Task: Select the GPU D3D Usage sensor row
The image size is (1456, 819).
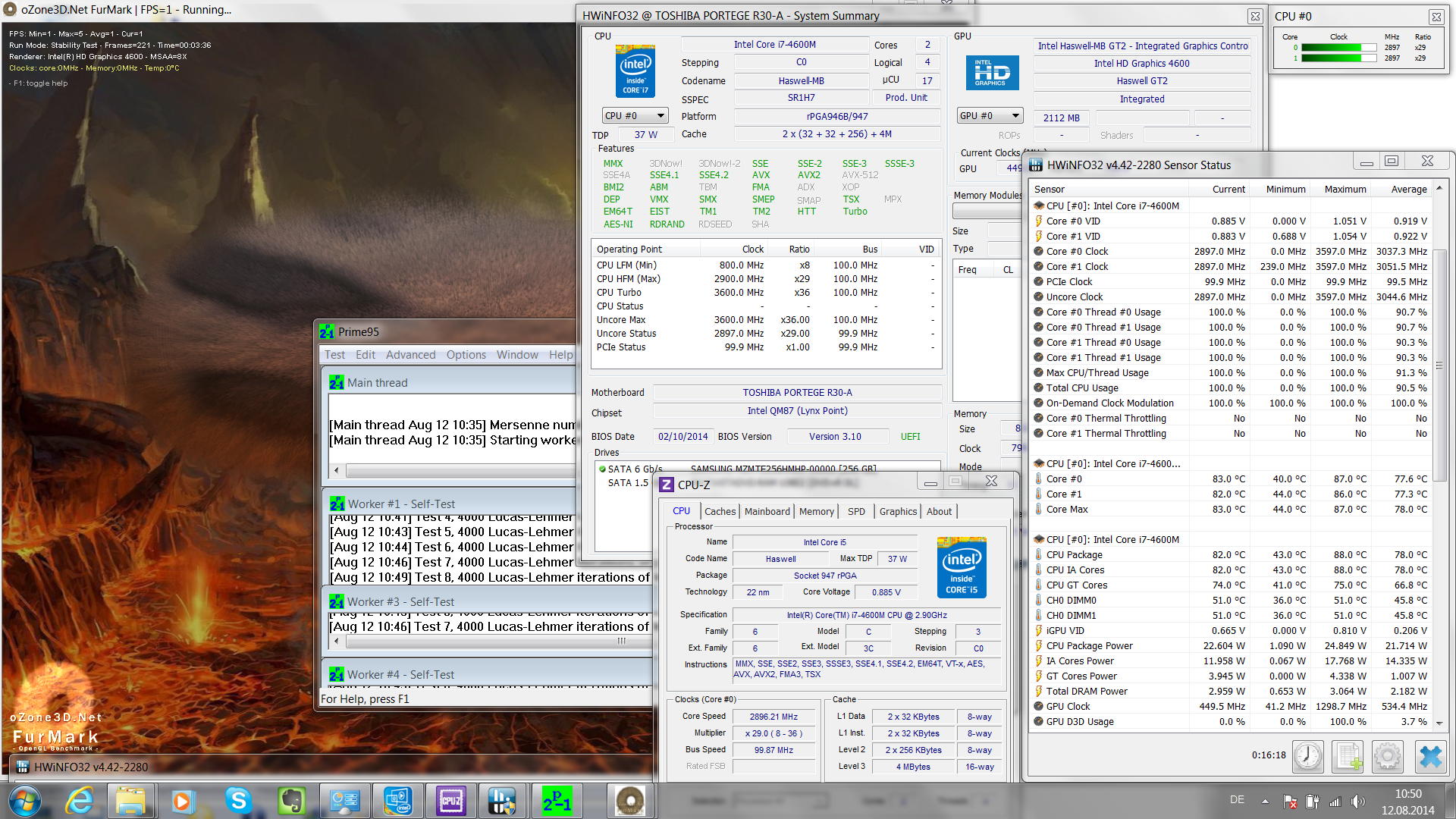Action: 1230,721
